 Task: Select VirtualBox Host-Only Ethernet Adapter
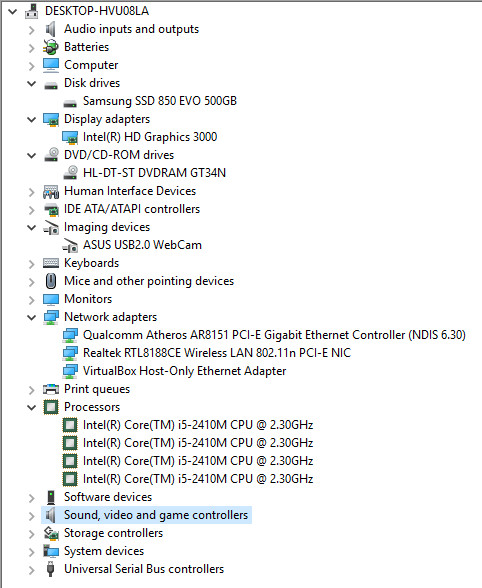coord(184,371)
